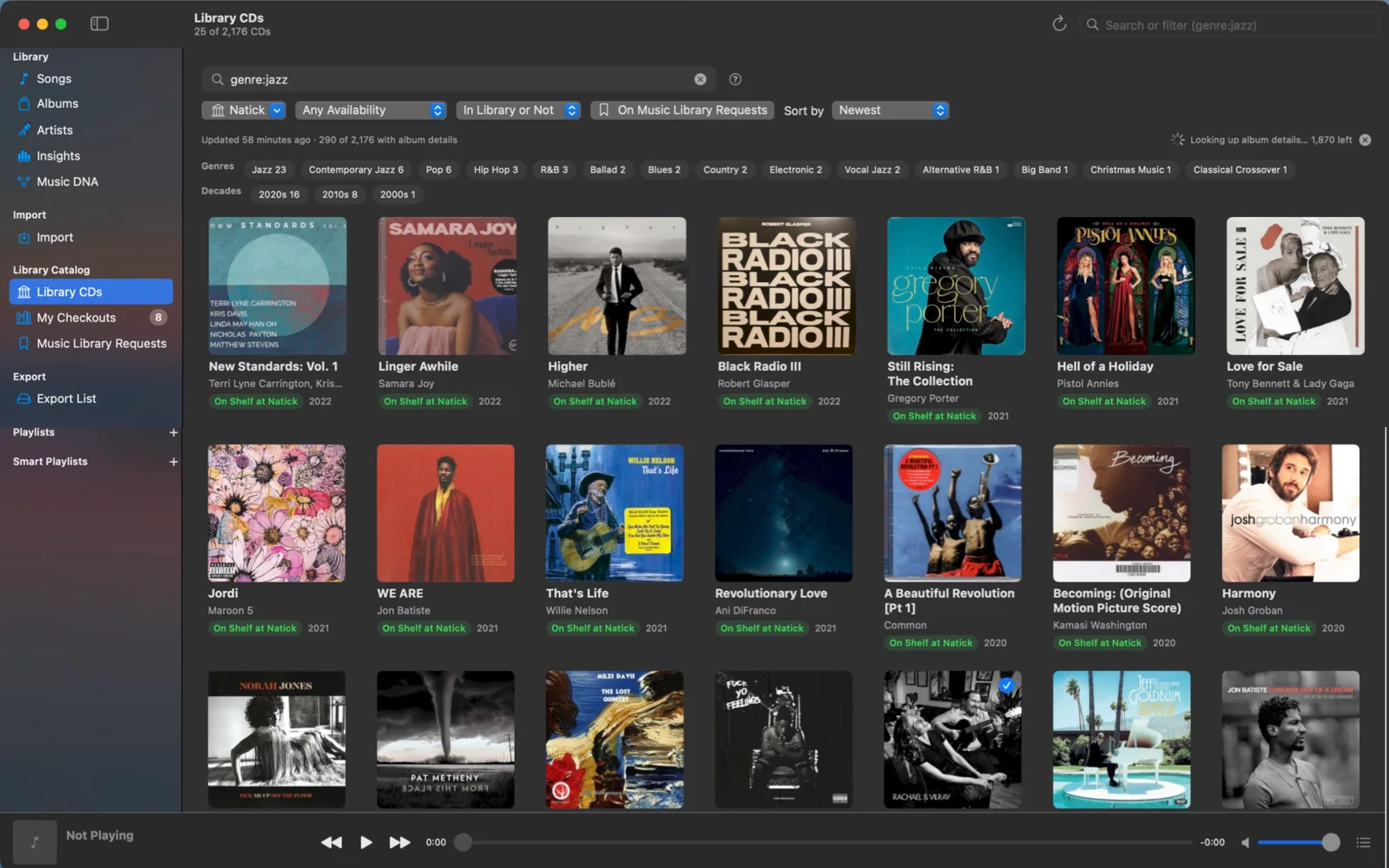Click the refresh library icon
1389x868 pixels.
coord(1059,23)
